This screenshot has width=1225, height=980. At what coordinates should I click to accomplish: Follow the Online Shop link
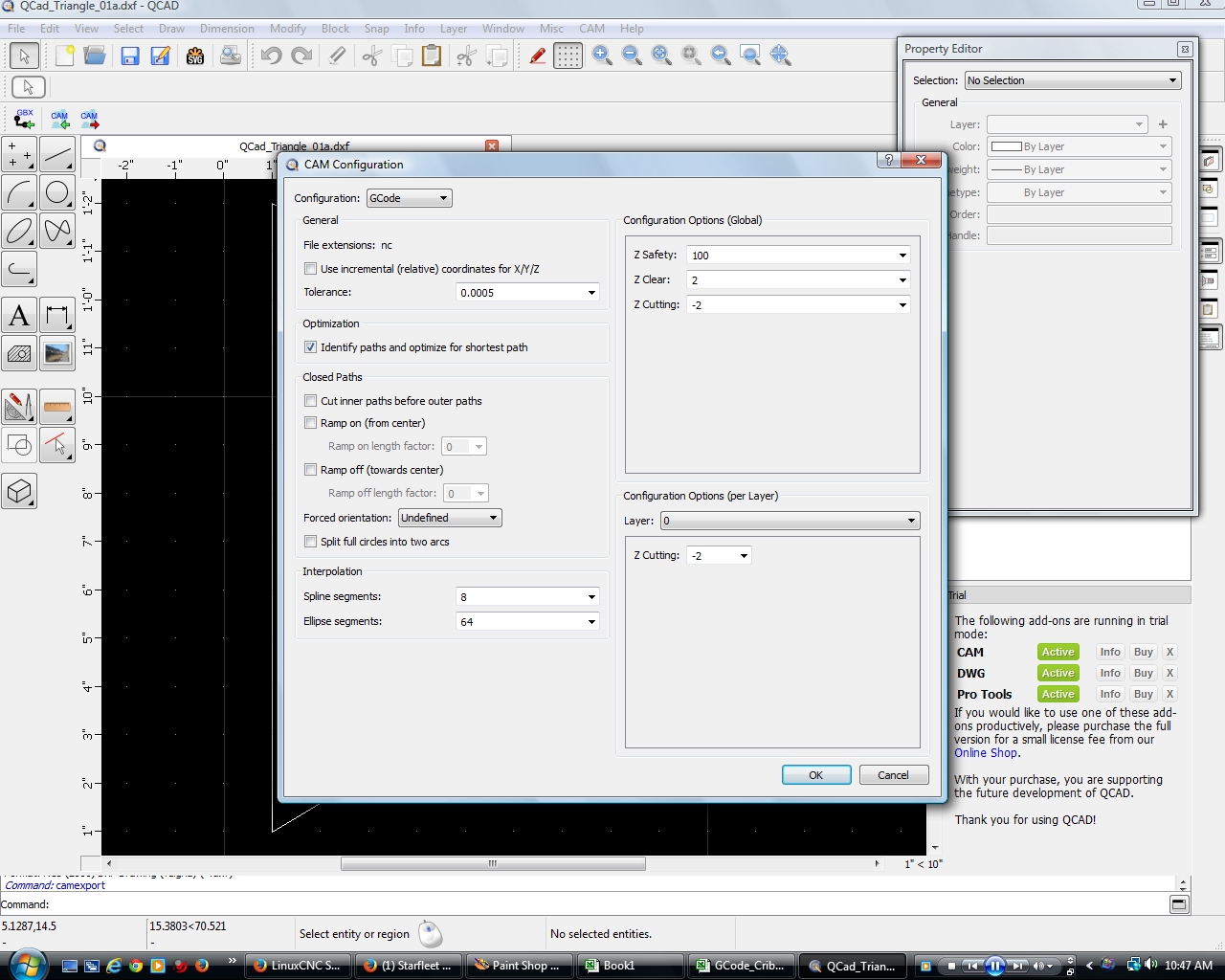point(986,753)
